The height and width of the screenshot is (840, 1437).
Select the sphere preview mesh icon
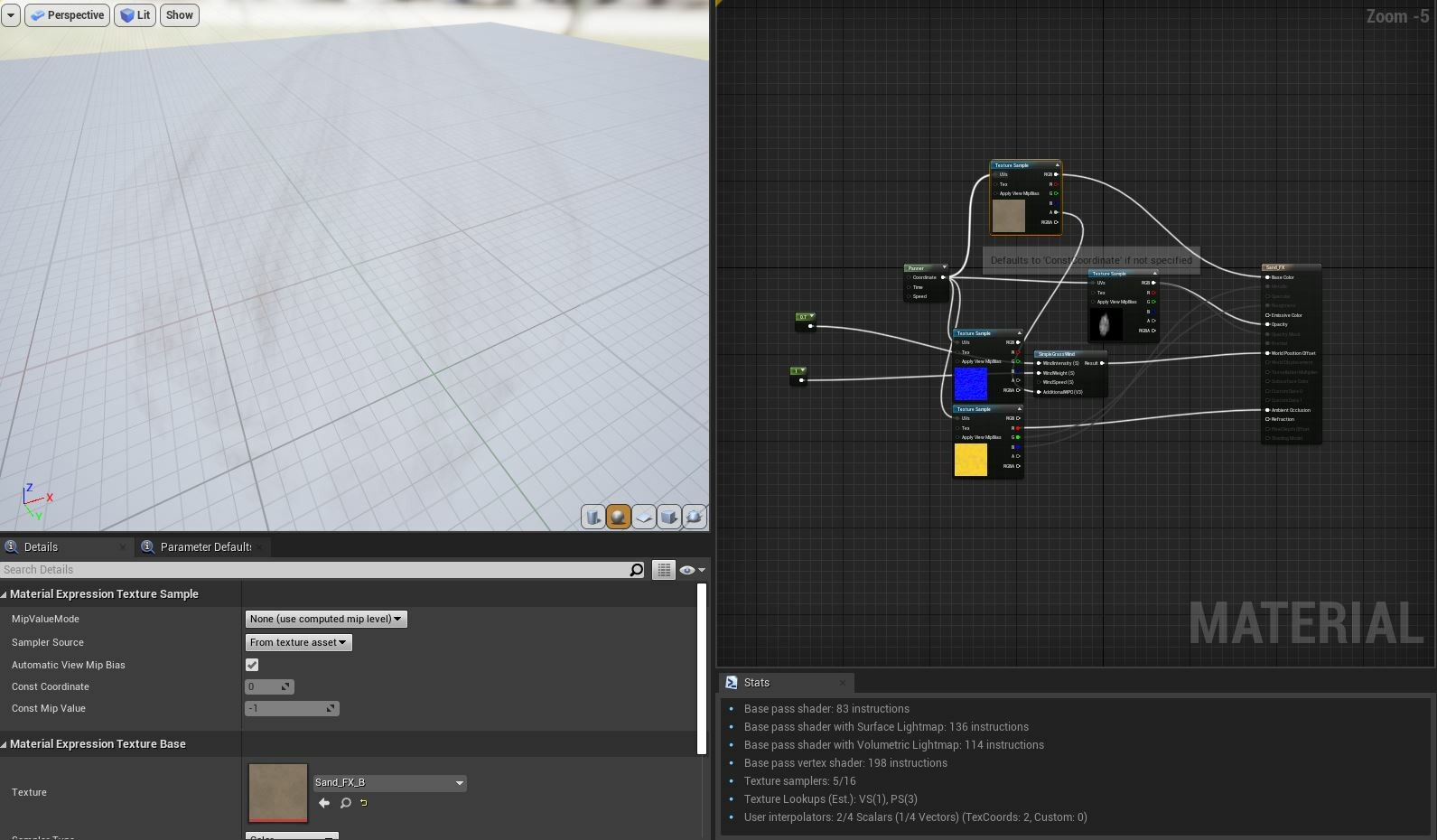tap(619, 517)
